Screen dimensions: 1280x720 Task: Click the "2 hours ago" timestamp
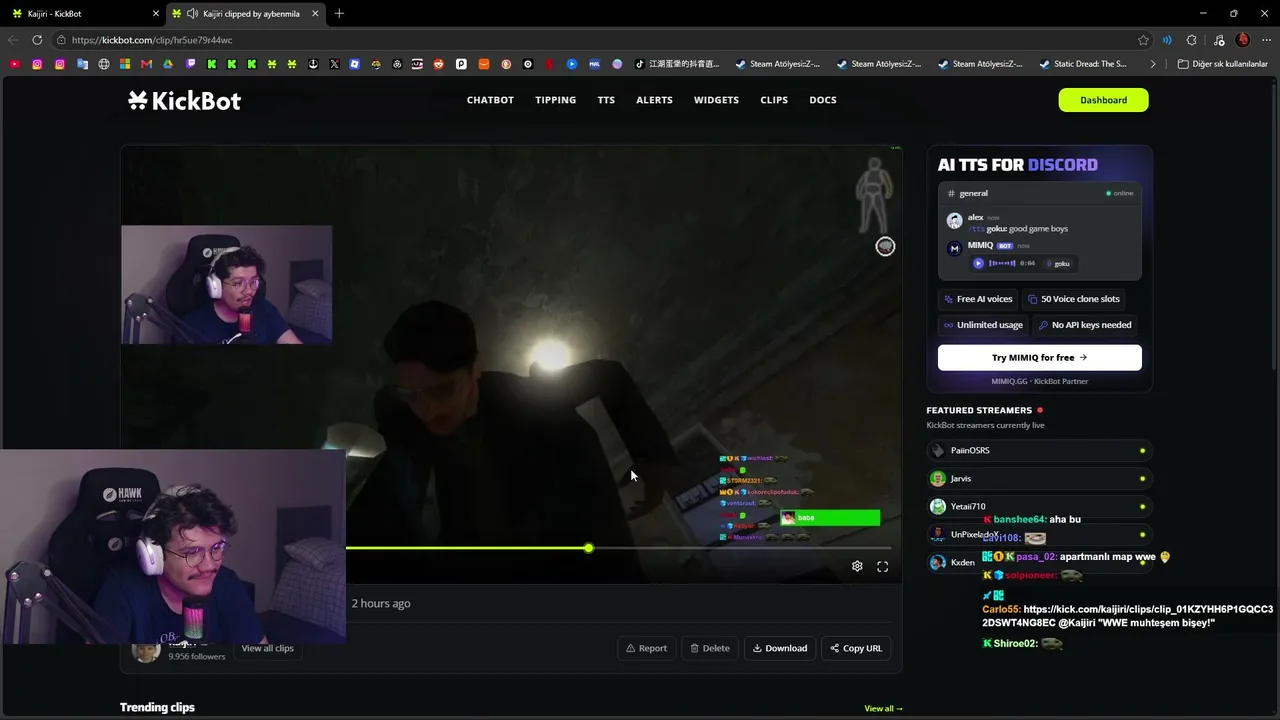coord(381,603)
